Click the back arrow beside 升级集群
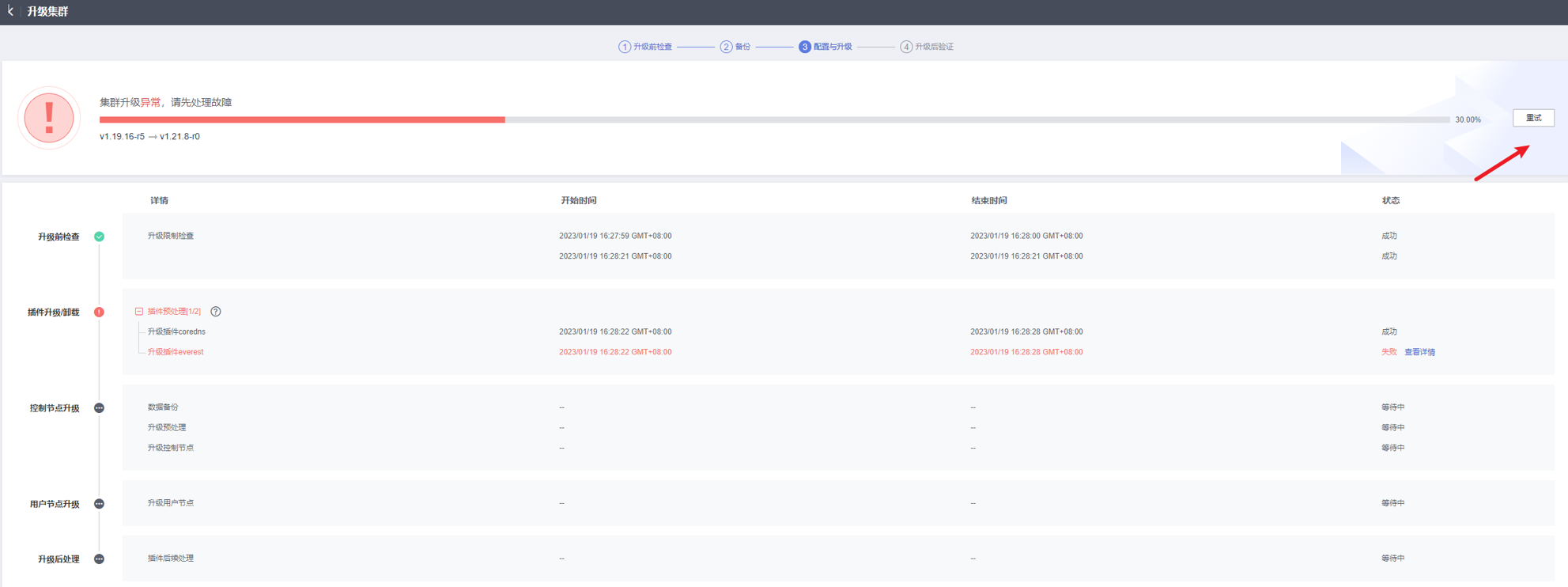The width and height of the screenshot is (1568, 587). click(x=10, y=11)
